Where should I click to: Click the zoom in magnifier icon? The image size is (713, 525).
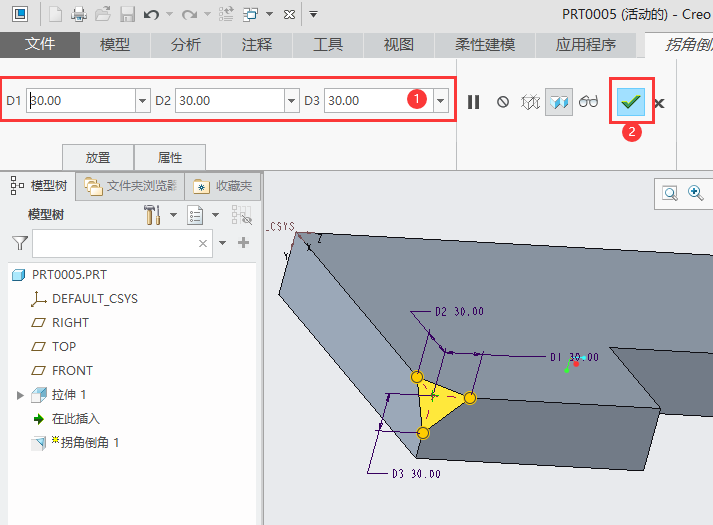click(x=696, y=193)
